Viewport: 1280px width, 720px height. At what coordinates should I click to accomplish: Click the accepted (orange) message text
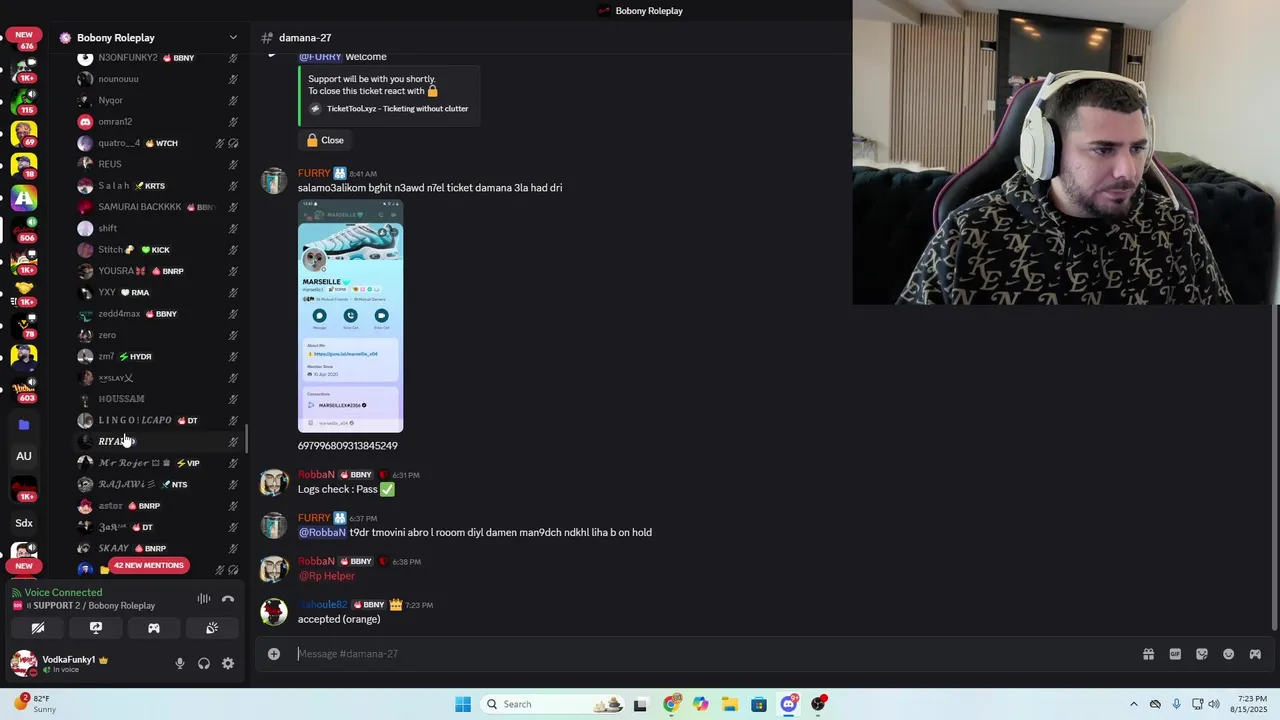(339, 619)
